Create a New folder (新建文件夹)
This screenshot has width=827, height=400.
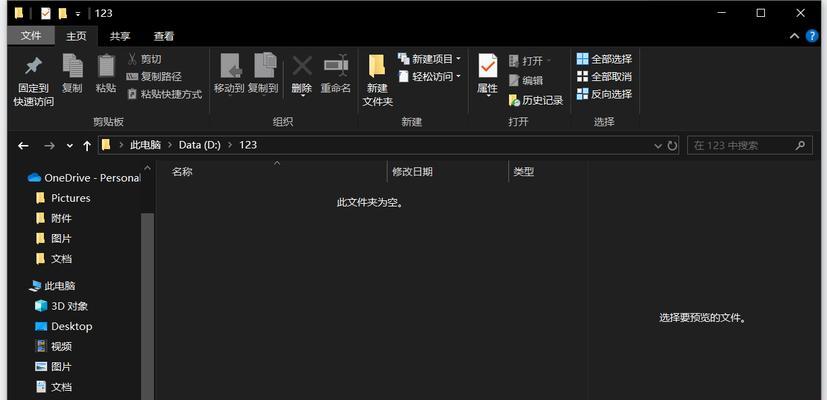point(377,80)
